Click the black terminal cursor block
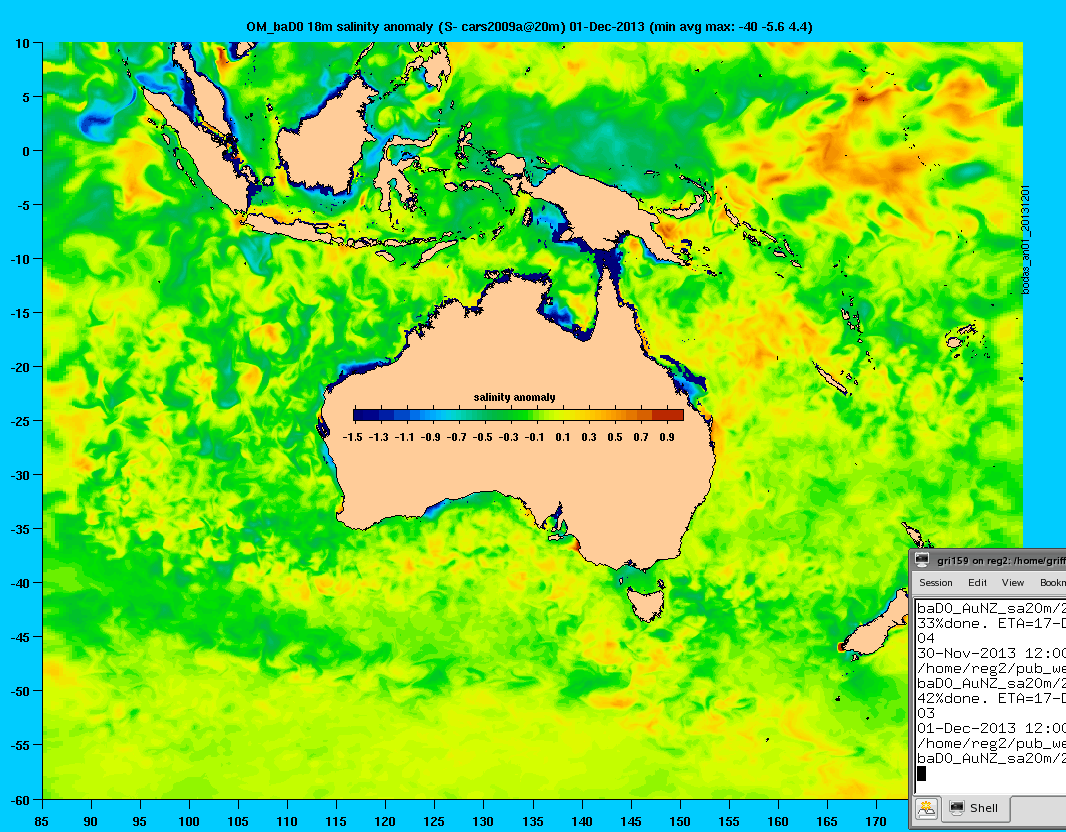The height and width of the screenshot is (832, 1066). [921, 774]
